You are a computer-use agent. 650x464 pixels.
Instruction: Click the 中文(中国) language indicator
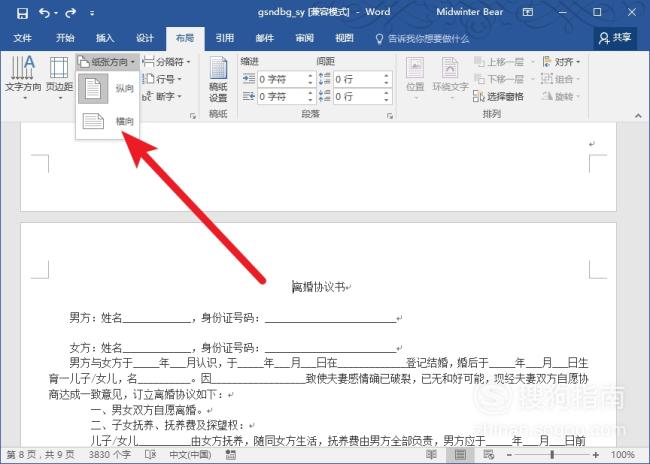click(190, 455)
